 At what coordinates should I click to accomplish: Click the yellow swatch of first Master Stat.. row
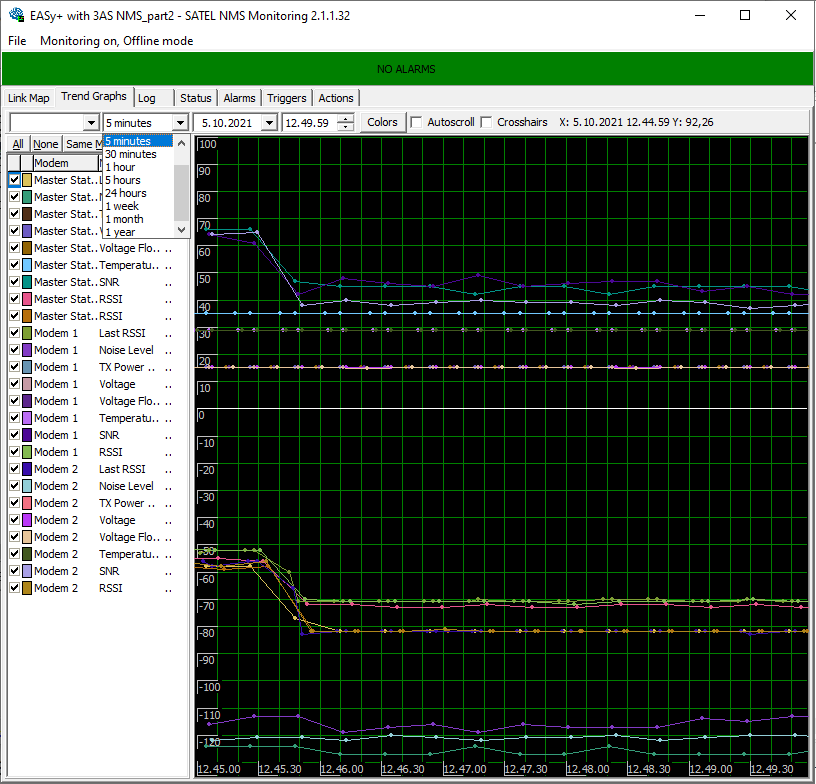pos(27,180)
